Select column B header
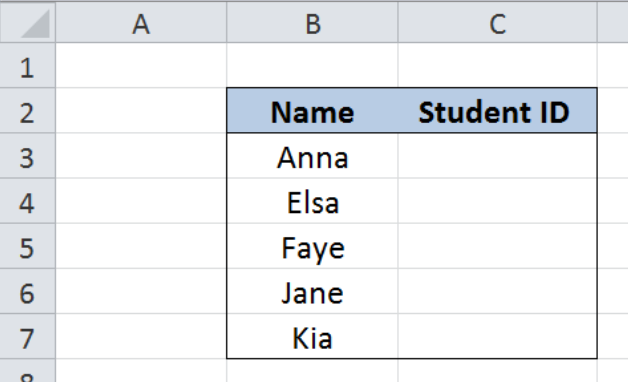The height and width of the screenshot is (382, 628). coord(312,22)
